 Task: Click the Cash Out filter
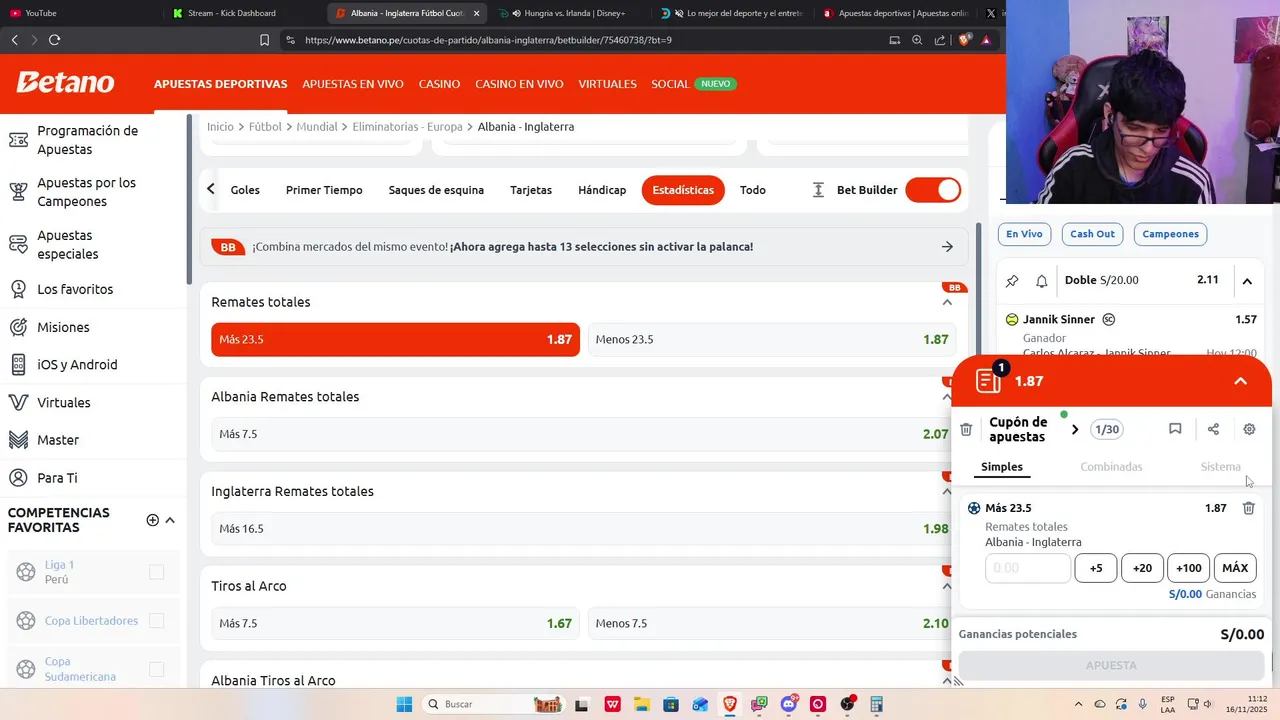click(1092, 234)
